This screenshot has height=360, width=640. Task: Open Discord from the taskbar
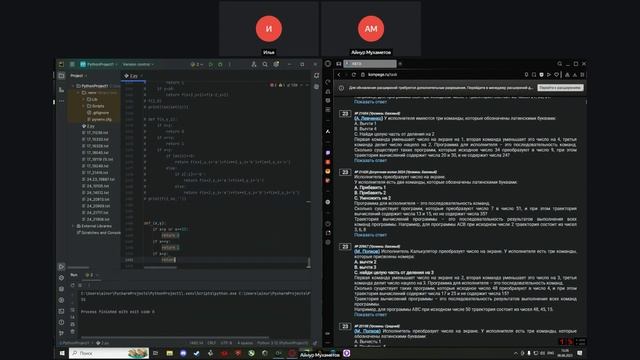(x=183, y=353)
